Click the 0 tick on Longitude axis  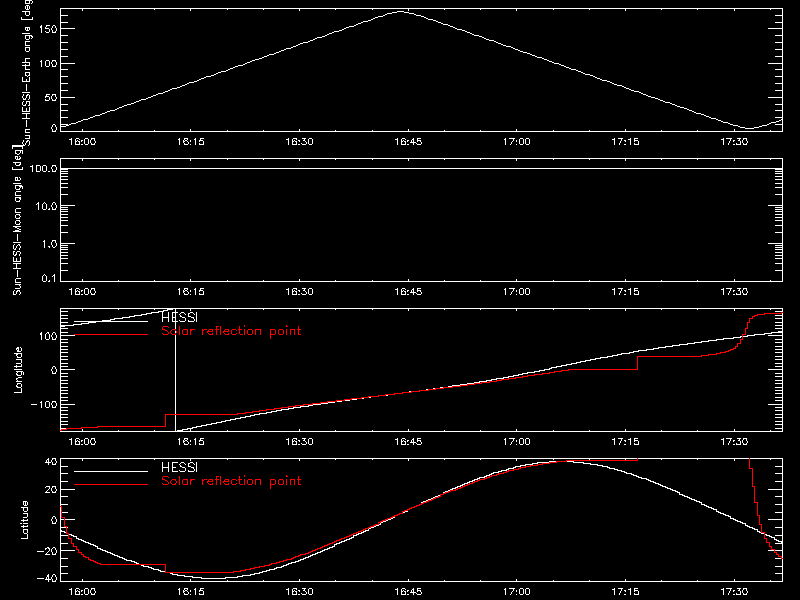pyautogui.click(x=54, y=370)
